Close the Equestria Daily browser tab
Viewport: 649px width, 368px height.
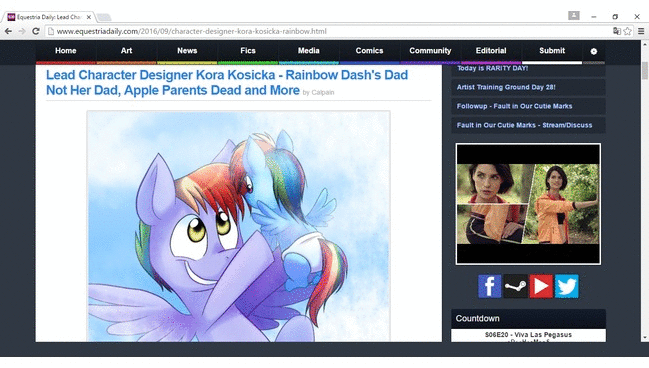tap(89, 17)
